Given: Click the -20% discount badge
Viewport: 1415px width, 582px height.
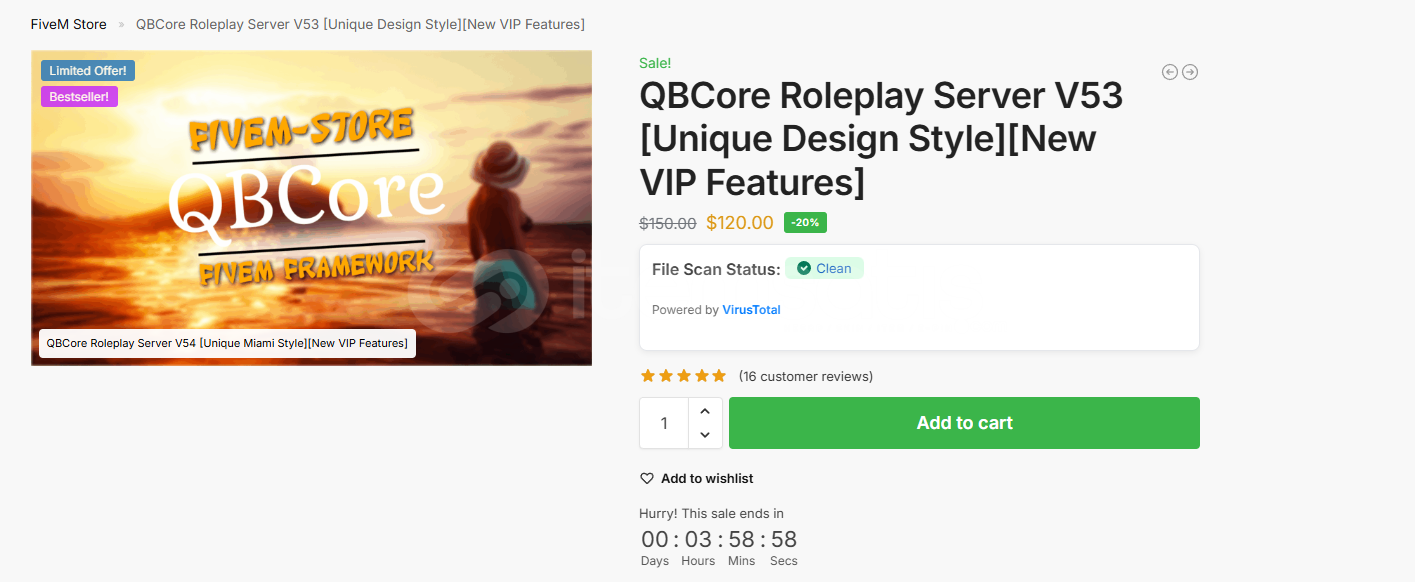Looking at the screenshot, I should (805, 222).
